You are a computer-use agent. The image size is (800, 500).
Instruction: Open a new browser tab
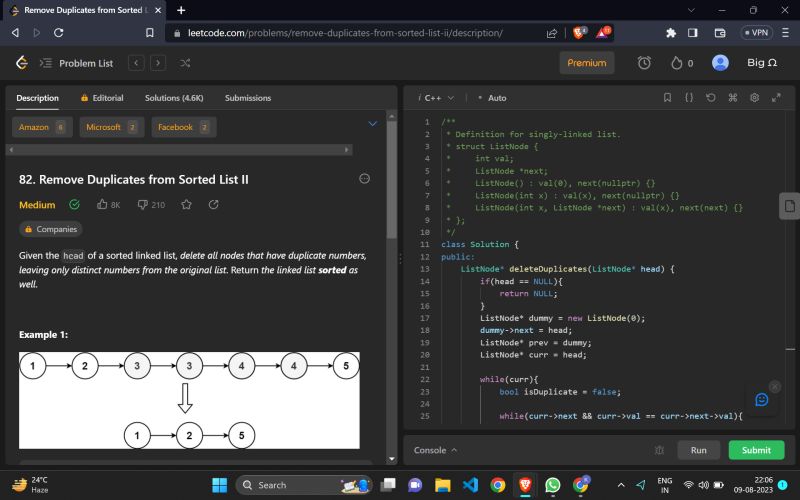(x=181, y=10)
